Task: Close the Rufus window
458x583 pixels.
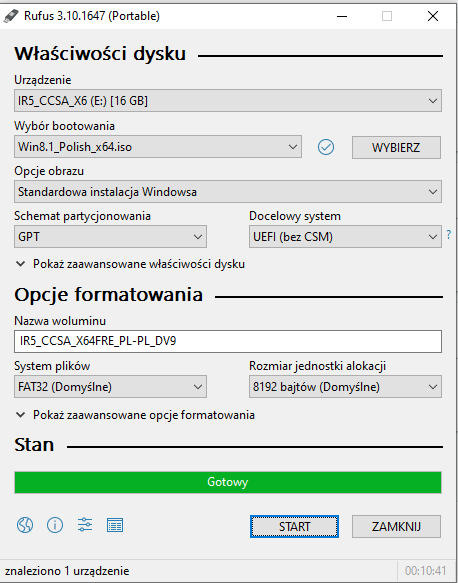Action: tap(433, 16)
